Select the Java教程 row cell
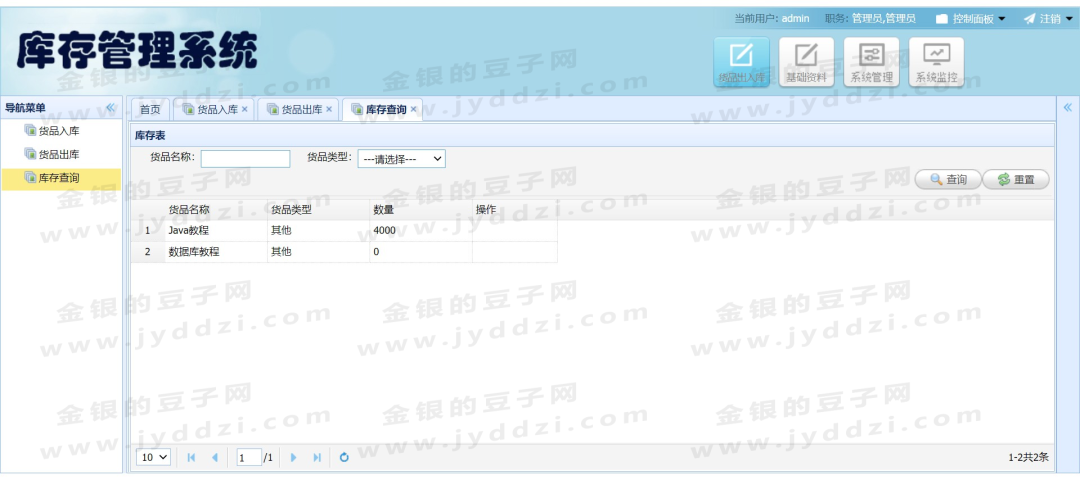Image resolution: width=1080 pixels, height=489 pixels. (x=216, y=231)
